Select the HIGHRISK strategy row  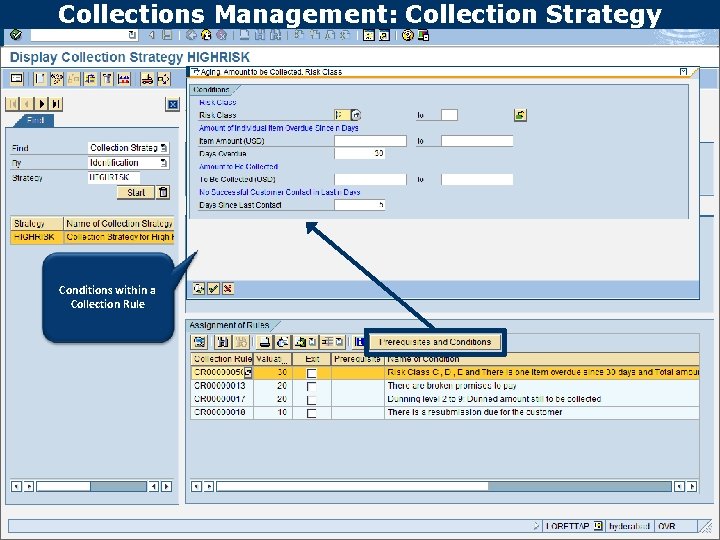(92, 237)
